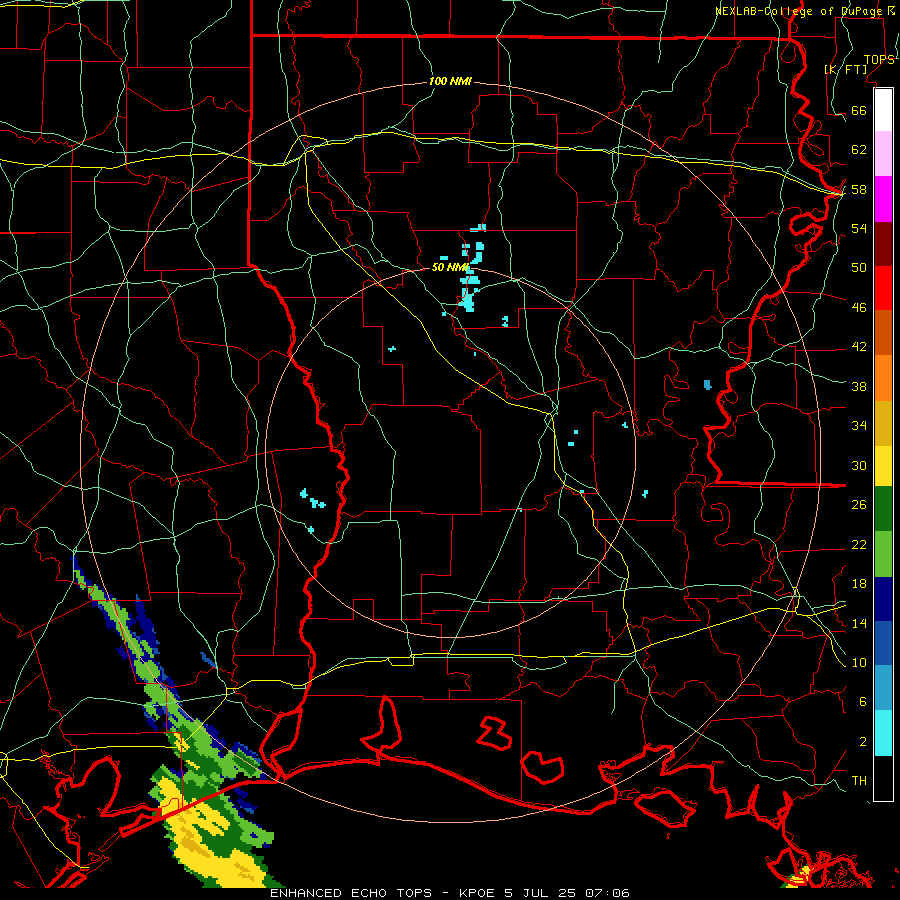The image size is (900, 900).
Task: Click the 'TH' threshold label on the legend
Action: click(x=859, y=780)
